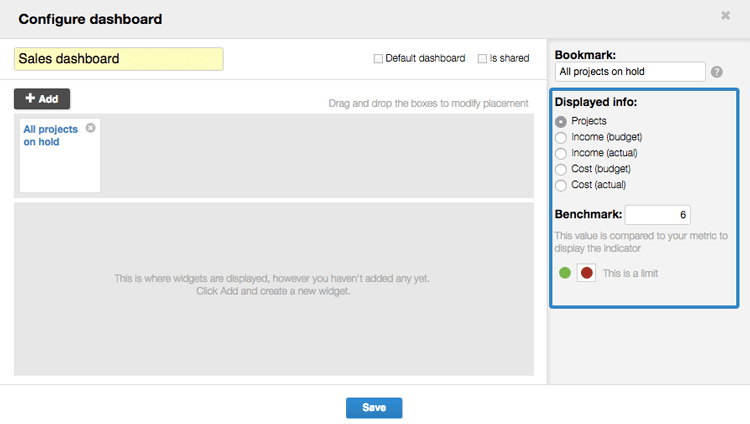This screenshot has height=424, width=750.
Task: Select Cost (budget) radio option
Action: click(x=561, y=169)
